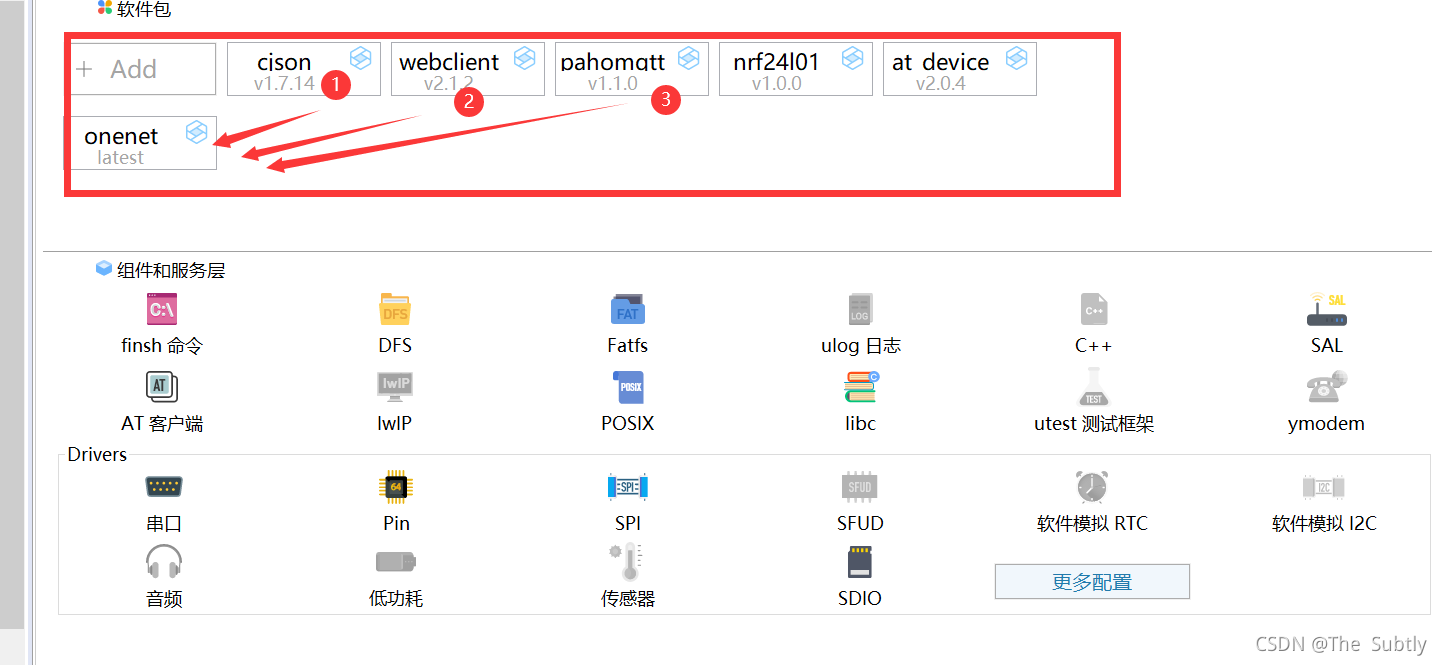The image size is (1442, 665).
Task: Click the SPI driver icon
Action: tap(628, 487)
